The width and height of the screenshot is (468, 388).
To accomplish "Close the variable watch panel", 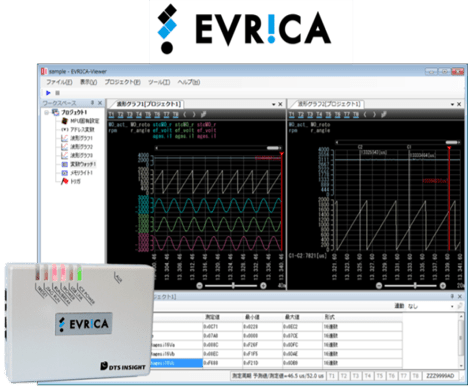I will point(460,296).
